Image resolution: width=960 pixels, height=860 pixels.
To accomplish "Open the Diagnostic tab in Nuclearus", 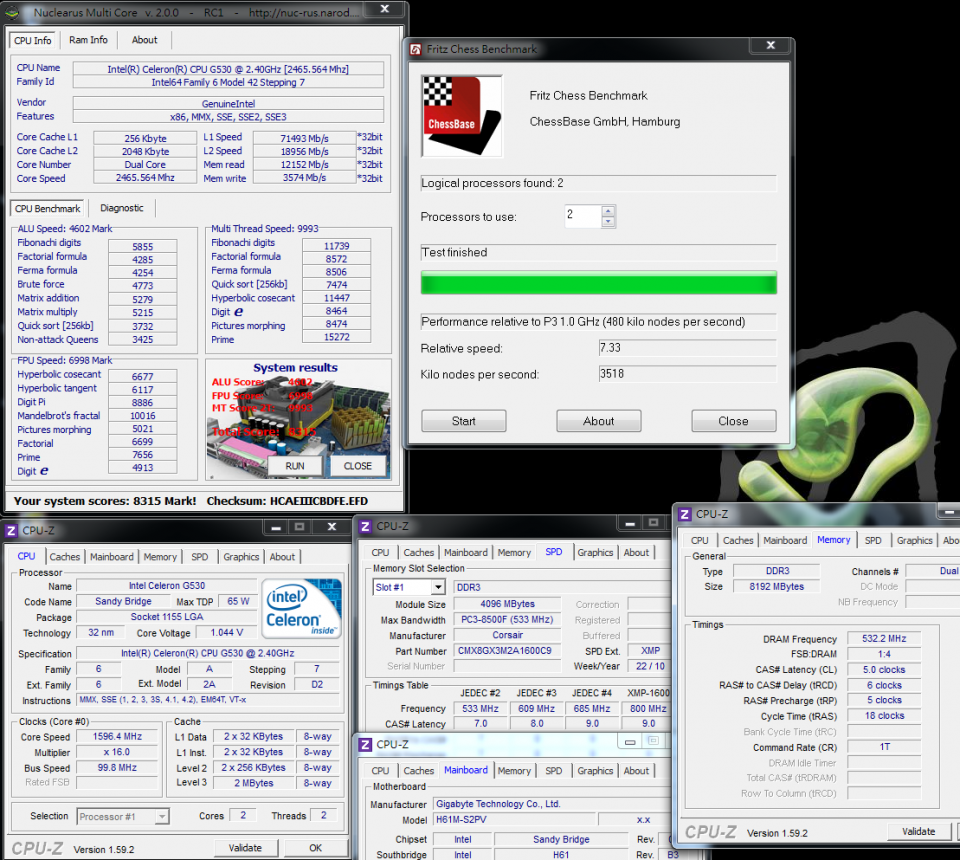I will [122, 207].
